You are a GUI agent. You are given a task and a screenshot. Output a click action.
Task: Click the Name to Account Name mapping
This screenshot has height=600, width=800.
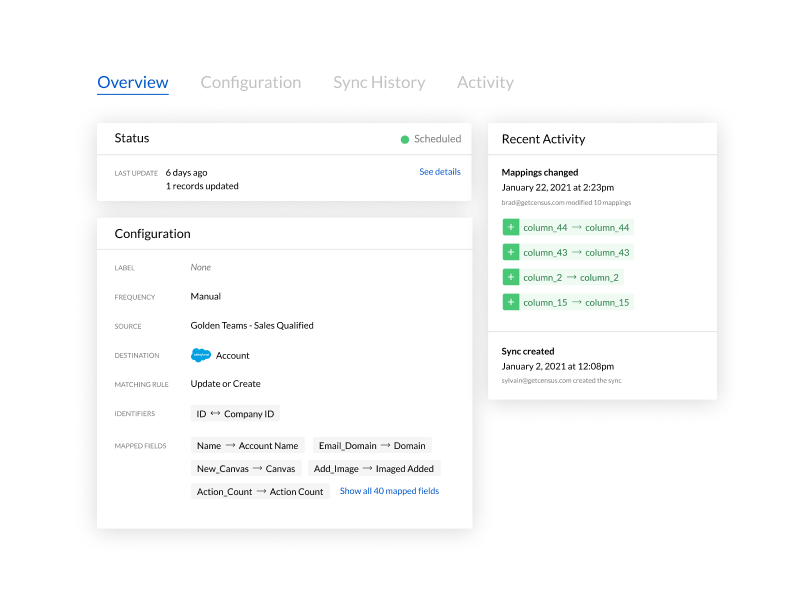click(247, 446)
